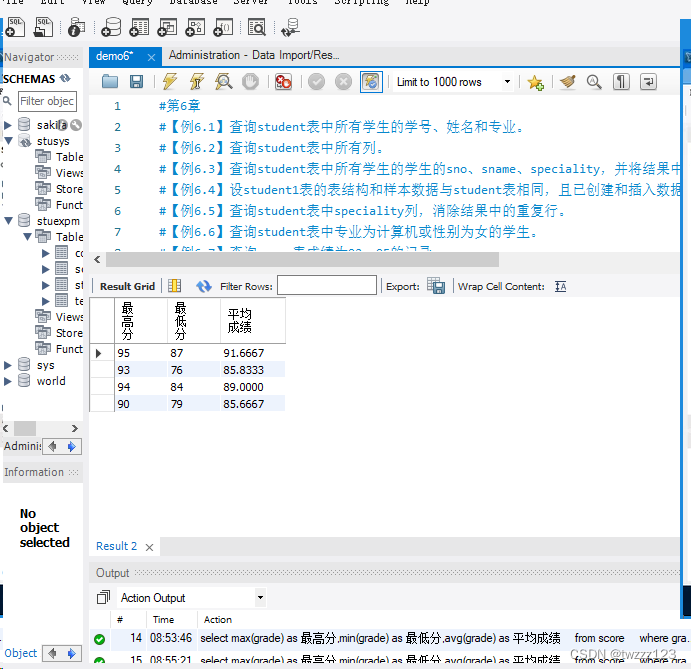Click 最高分 column header
This screenshot has width=691, height=669.
pyautogui.click(x=141, y=320)
